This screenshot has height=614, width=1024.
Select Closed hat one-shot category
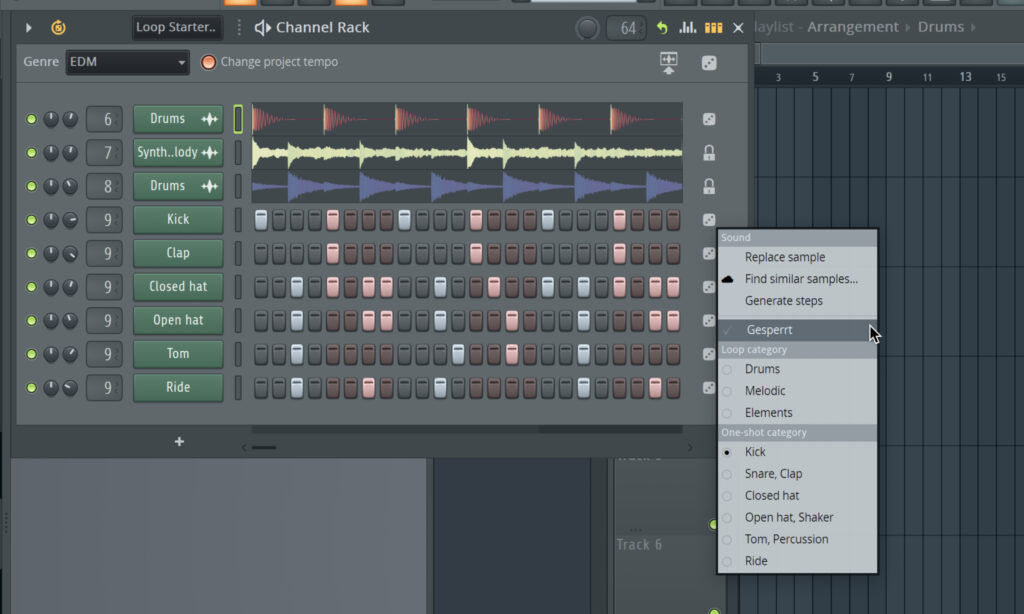point(797,496)
